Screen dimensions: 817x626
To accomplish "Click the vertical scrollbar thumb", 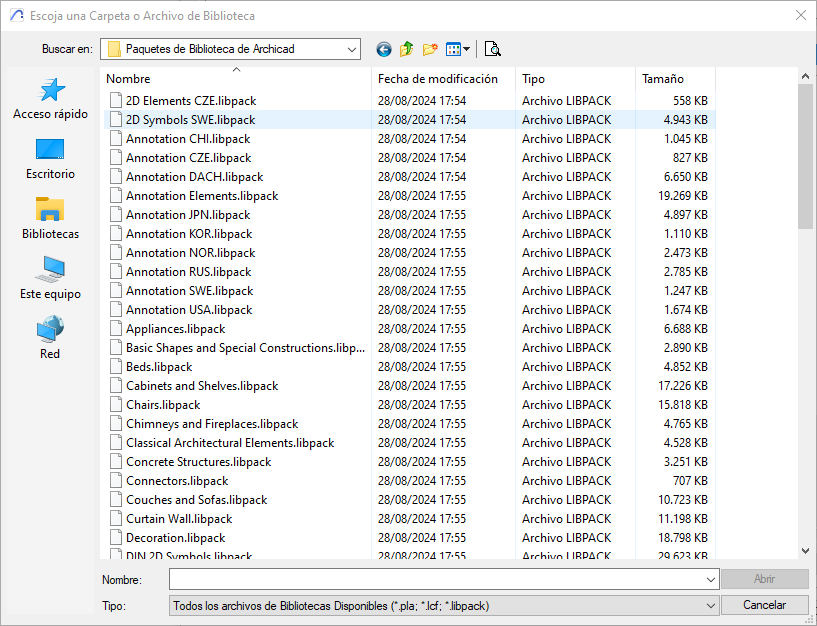I will 806,156.
